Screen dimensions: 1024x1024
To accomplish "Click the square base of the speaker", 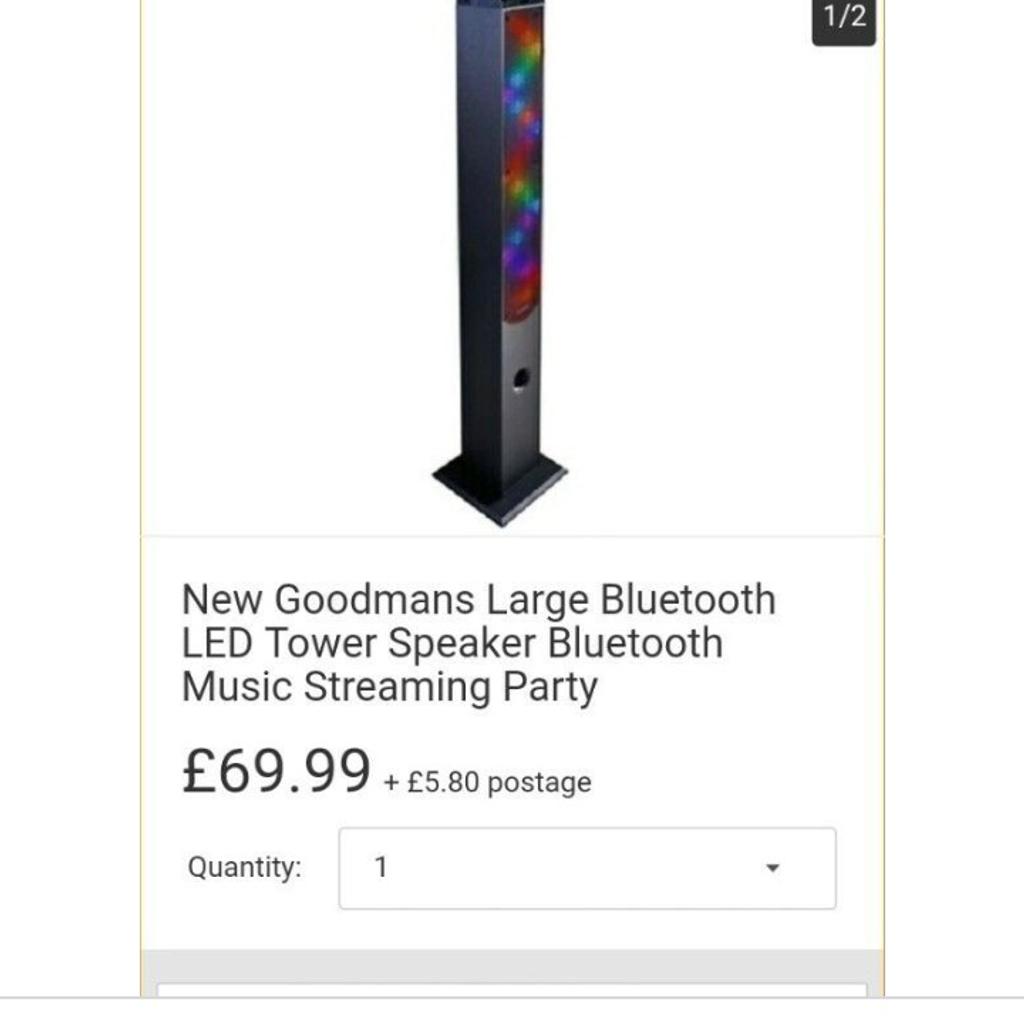I will coord(500,488).
